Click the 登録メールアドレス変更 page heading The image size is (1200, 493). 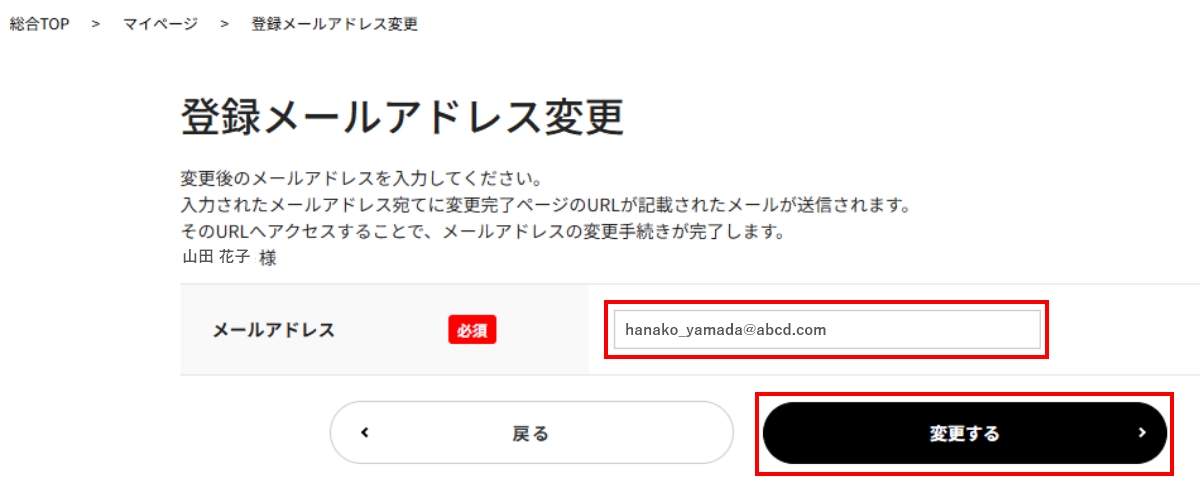click(x=402, y=117)
